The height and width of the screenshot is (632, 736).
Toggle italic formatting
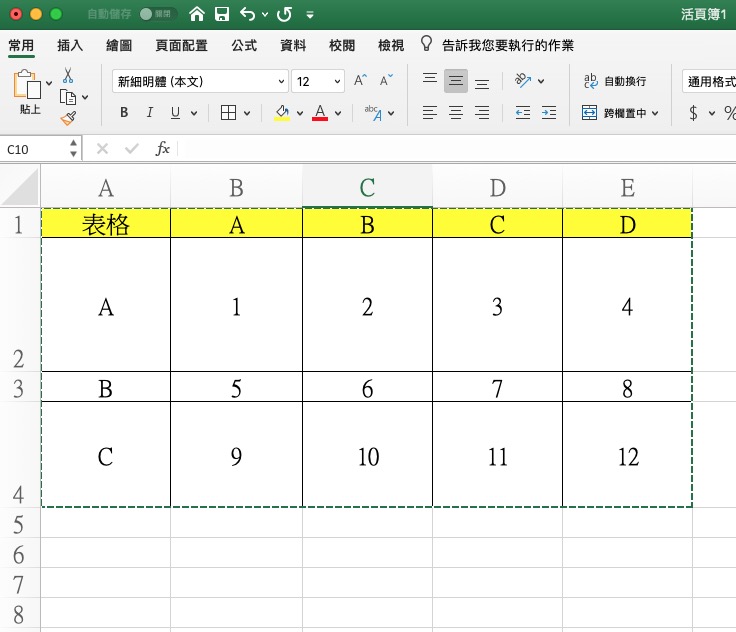pyautogui.click(x=150, y=113)
